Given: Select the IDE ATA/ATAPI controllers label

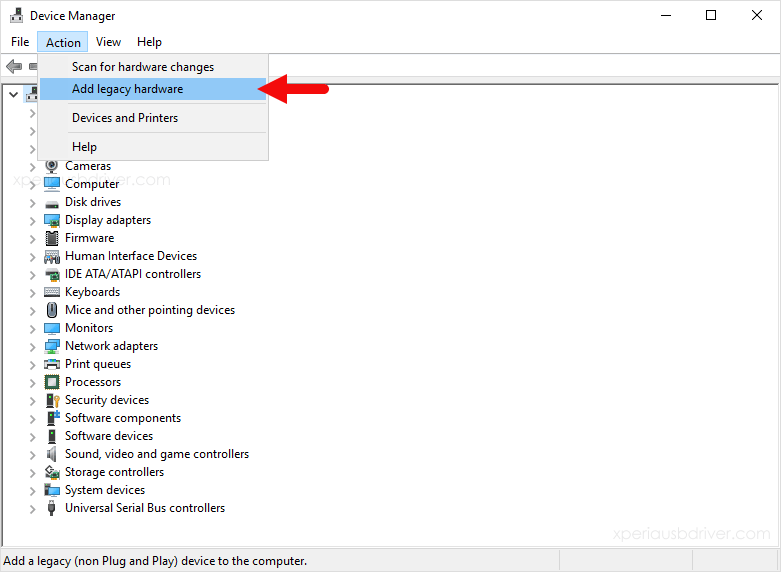Looking at the screenshot, I should point(133,274).
